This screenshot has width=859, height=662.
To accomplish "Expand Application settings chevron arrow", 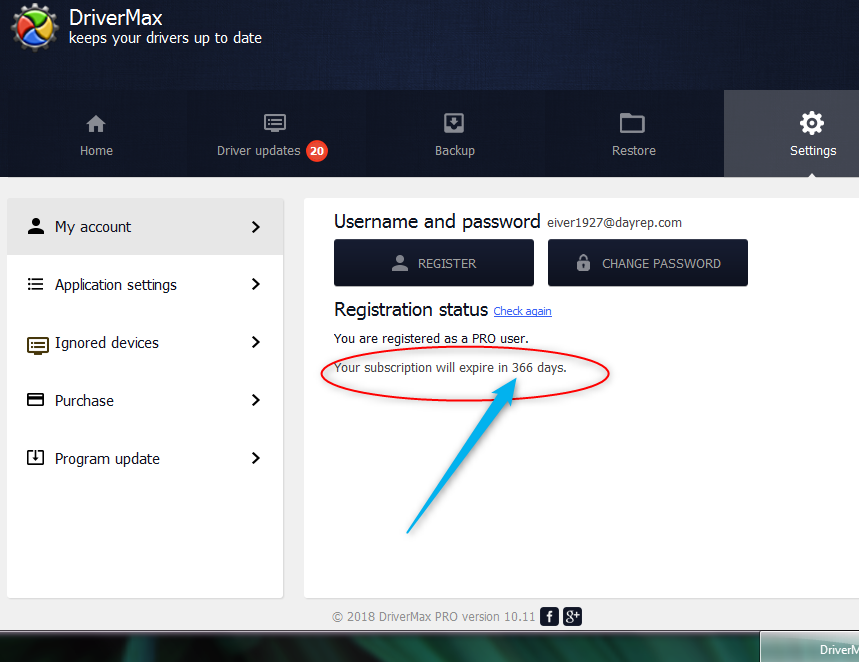I will 255,284.
